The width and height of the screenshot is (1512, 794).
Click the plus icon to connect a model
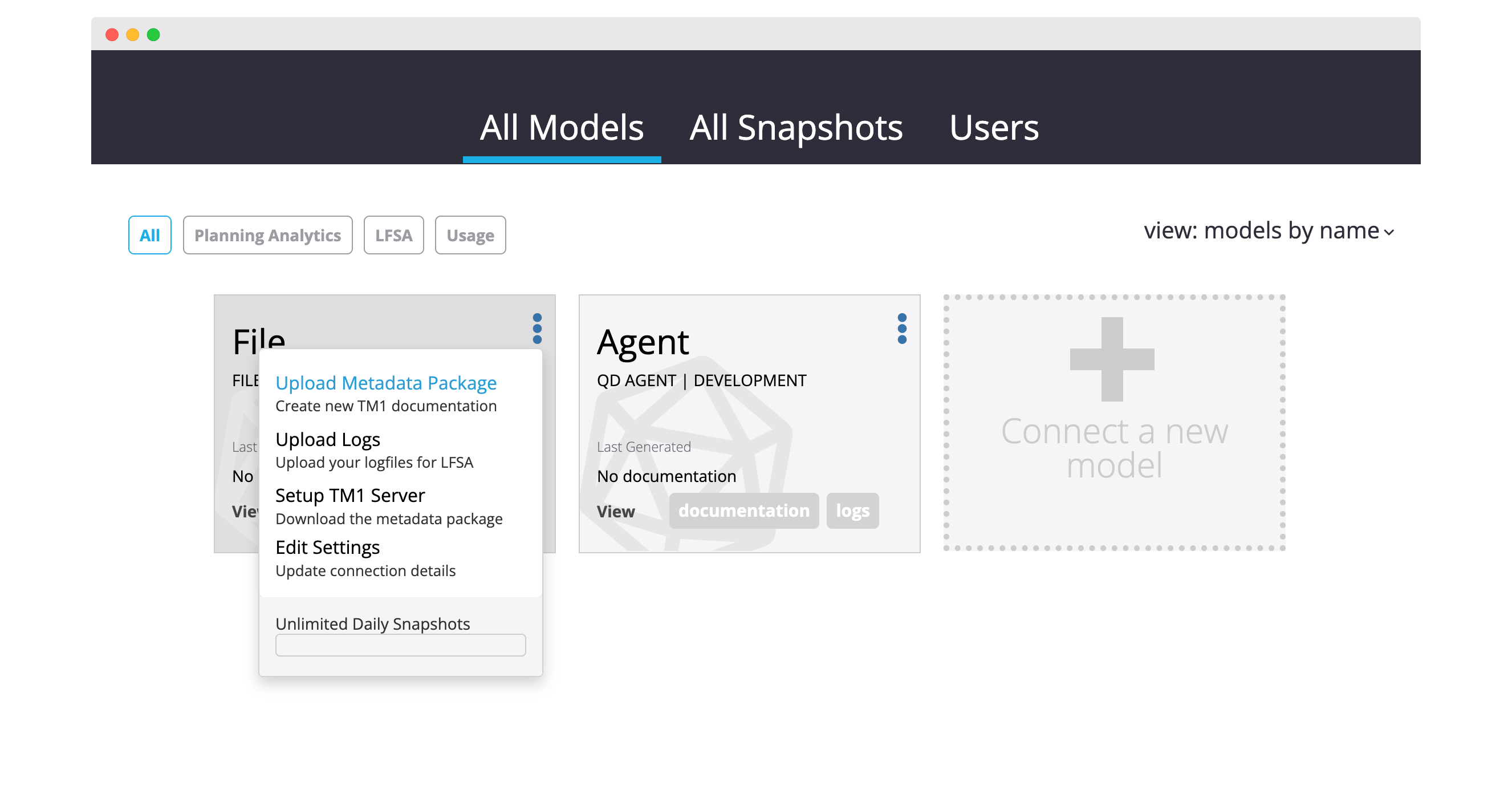click(1112, 359)
